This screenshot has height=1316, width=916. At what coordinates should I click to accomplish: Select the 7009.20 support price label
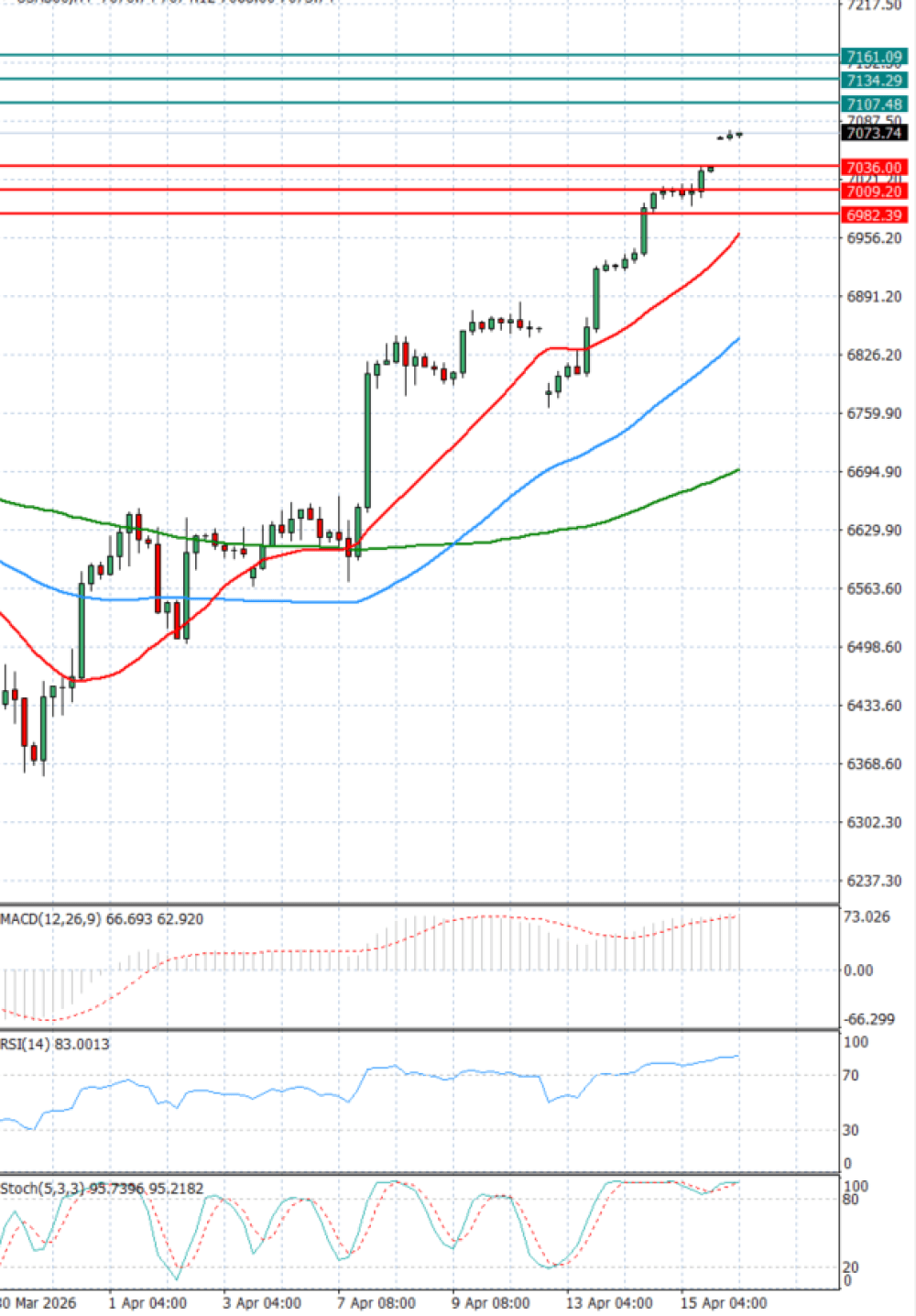pyautogui.click(x=874, y=192)
